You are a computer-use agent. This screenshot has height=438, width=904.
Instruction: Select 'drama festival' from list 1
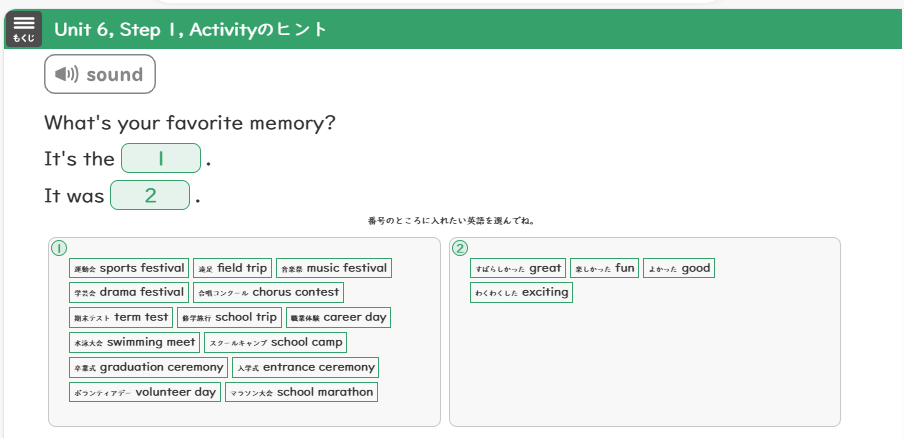coord(129,292)
